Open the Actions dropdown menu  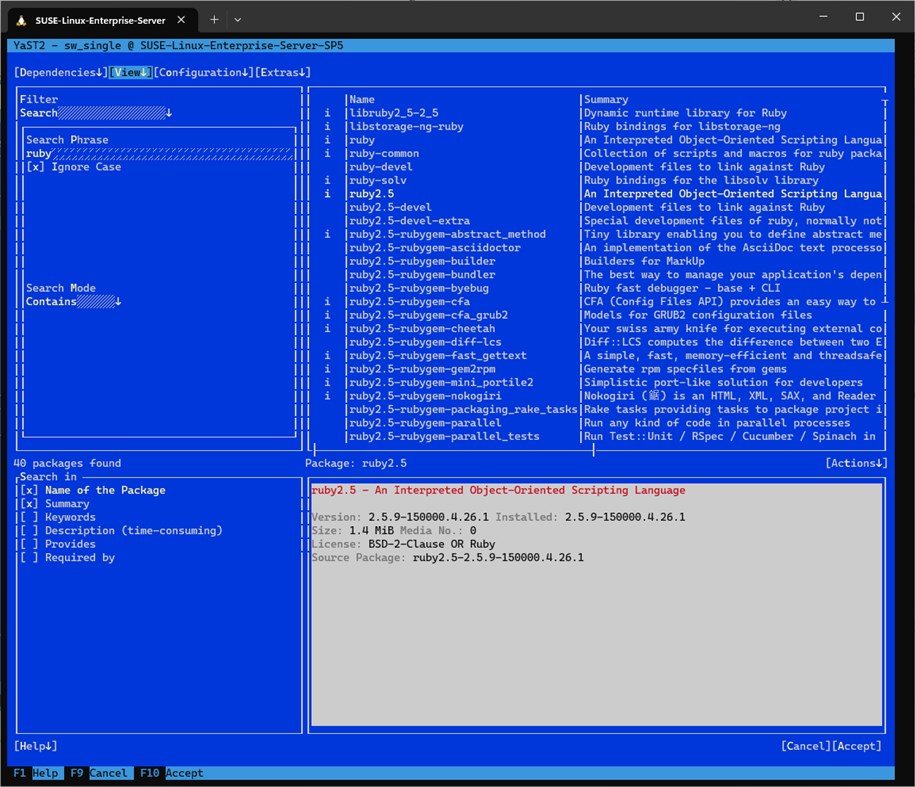click(x=856, y=463)
